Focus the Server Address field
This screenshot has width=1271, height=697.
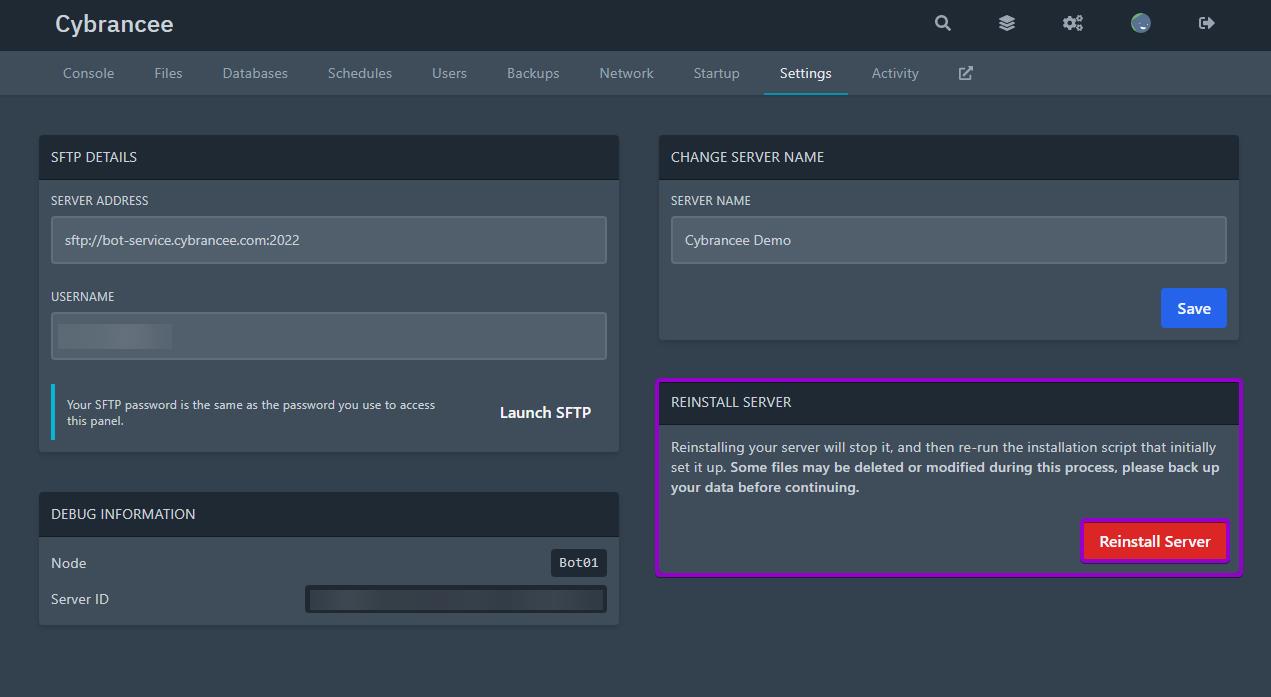328,240
